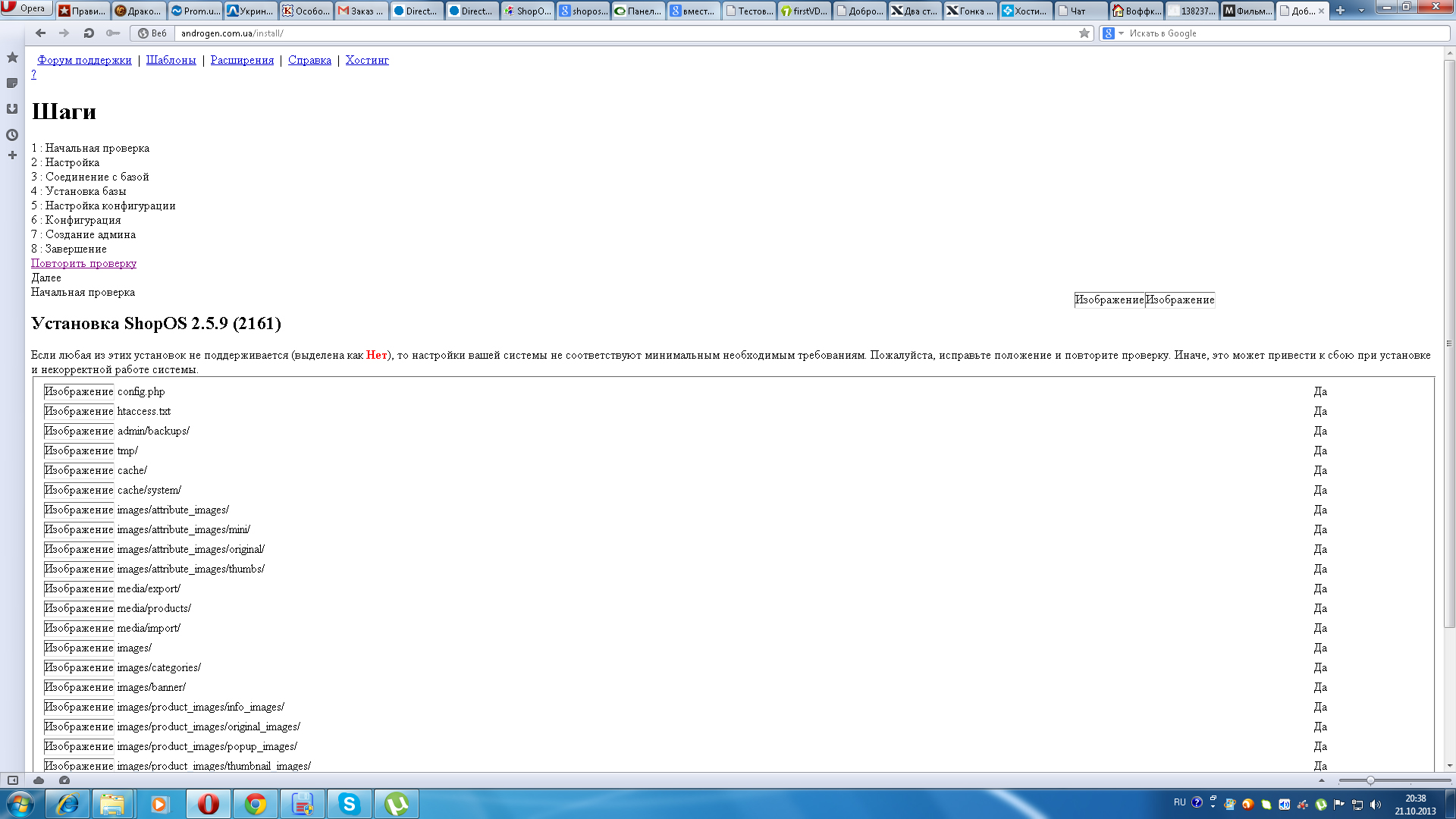Expand the closed tabs dropdown arrow
Screen dimensions: 1456x819
click(x=1361, y=11)
